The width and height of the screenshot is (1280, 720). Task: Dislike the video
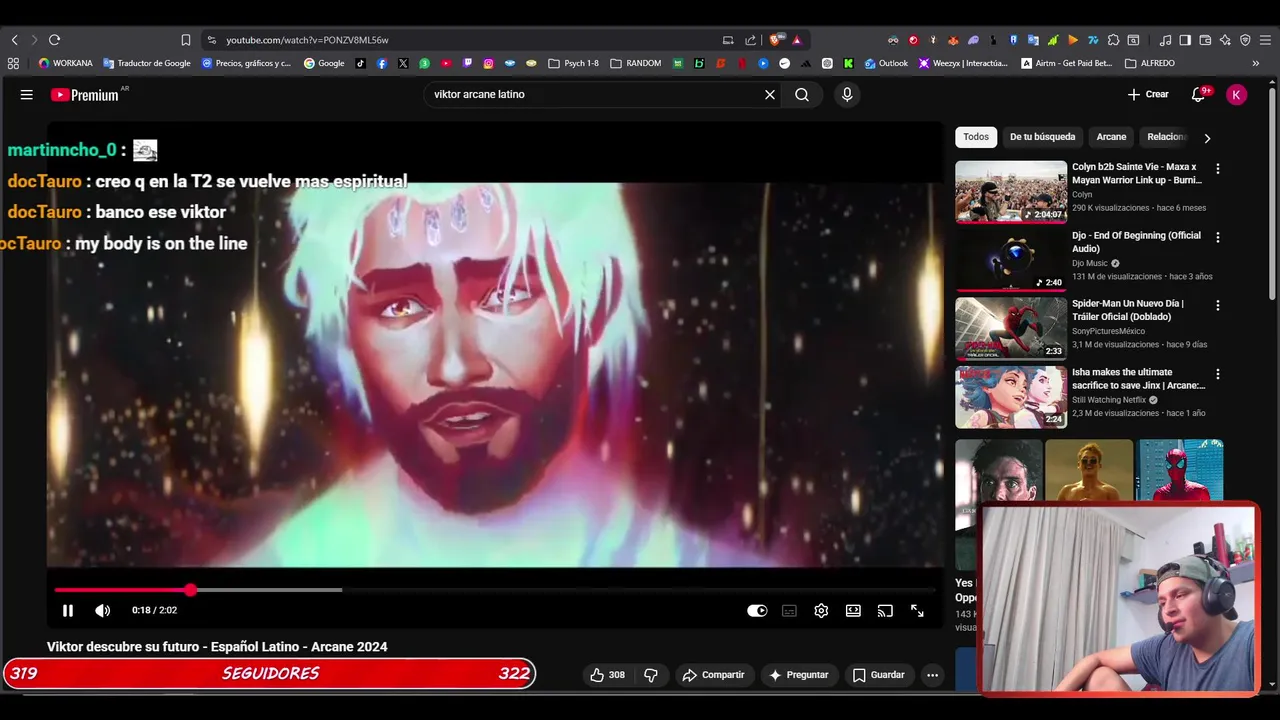tap(651, 675)
